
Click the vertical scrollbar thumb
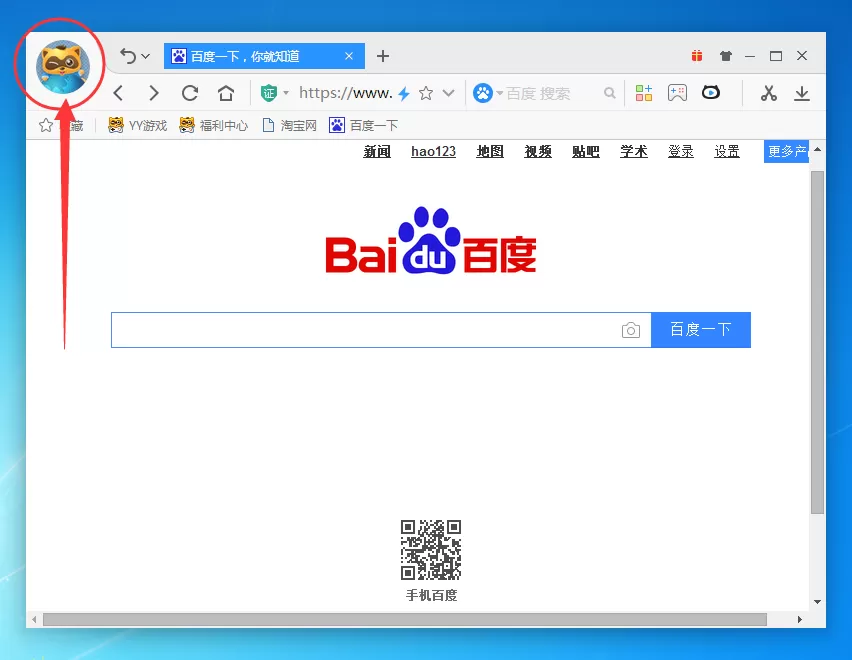[817, 343]
